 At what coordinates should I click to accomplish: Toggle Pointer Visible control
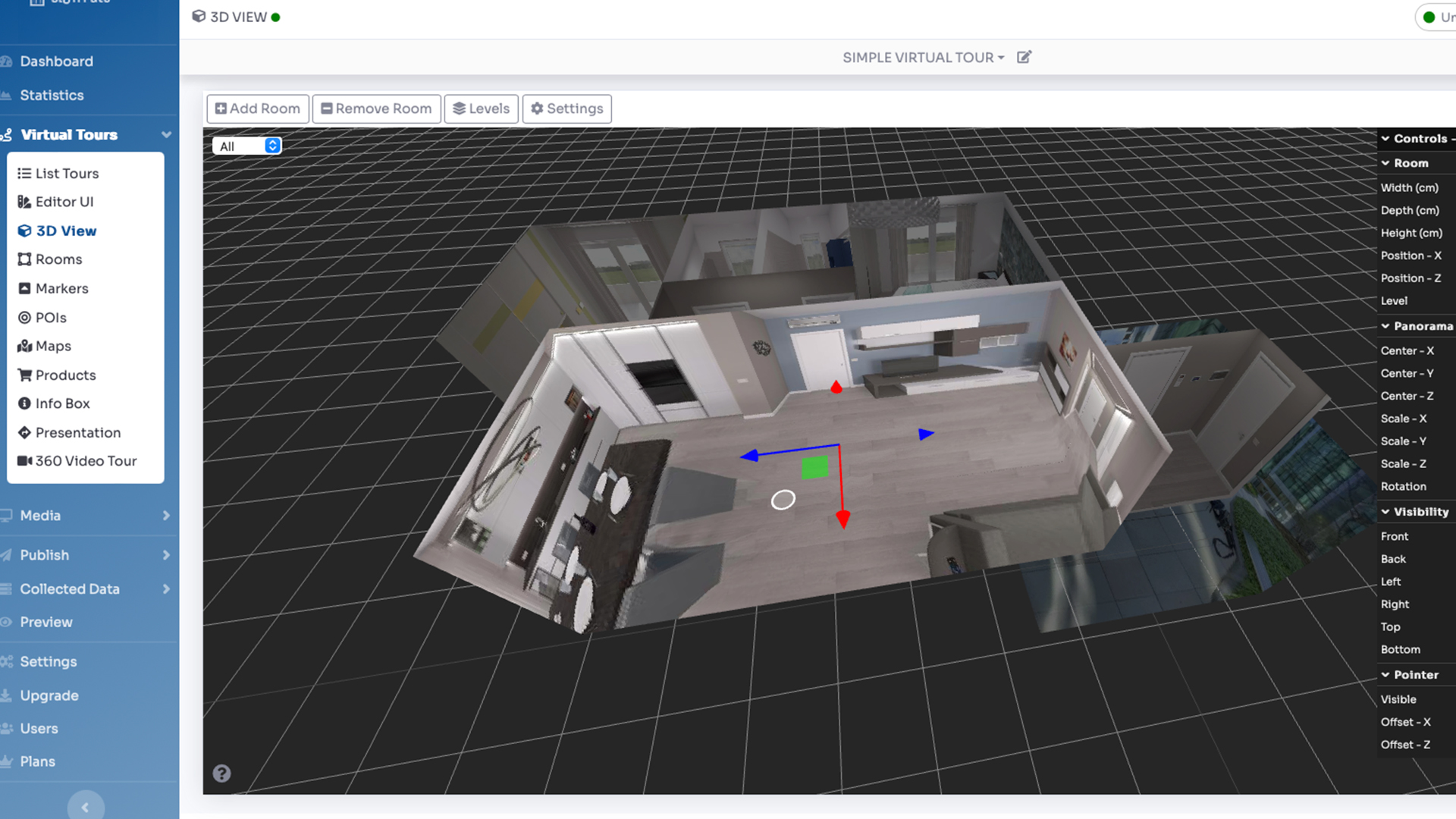[1417, 699]
